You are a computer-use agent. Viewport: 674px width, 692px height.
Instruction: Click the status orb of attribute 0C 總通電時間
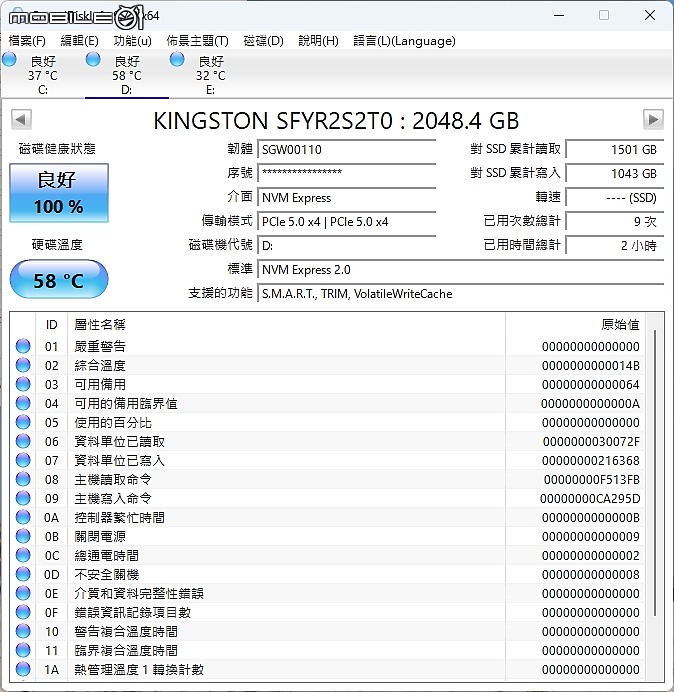click(23, 555)
